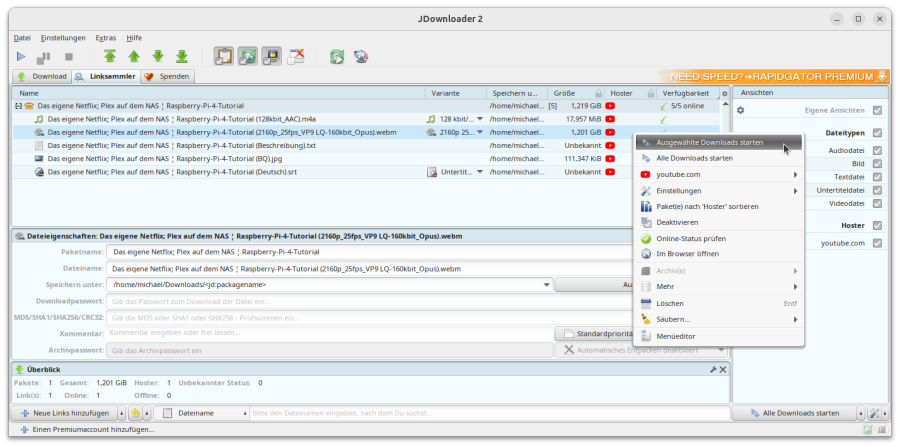Click green status icon in the bottom-right status bar

point(868,429)
